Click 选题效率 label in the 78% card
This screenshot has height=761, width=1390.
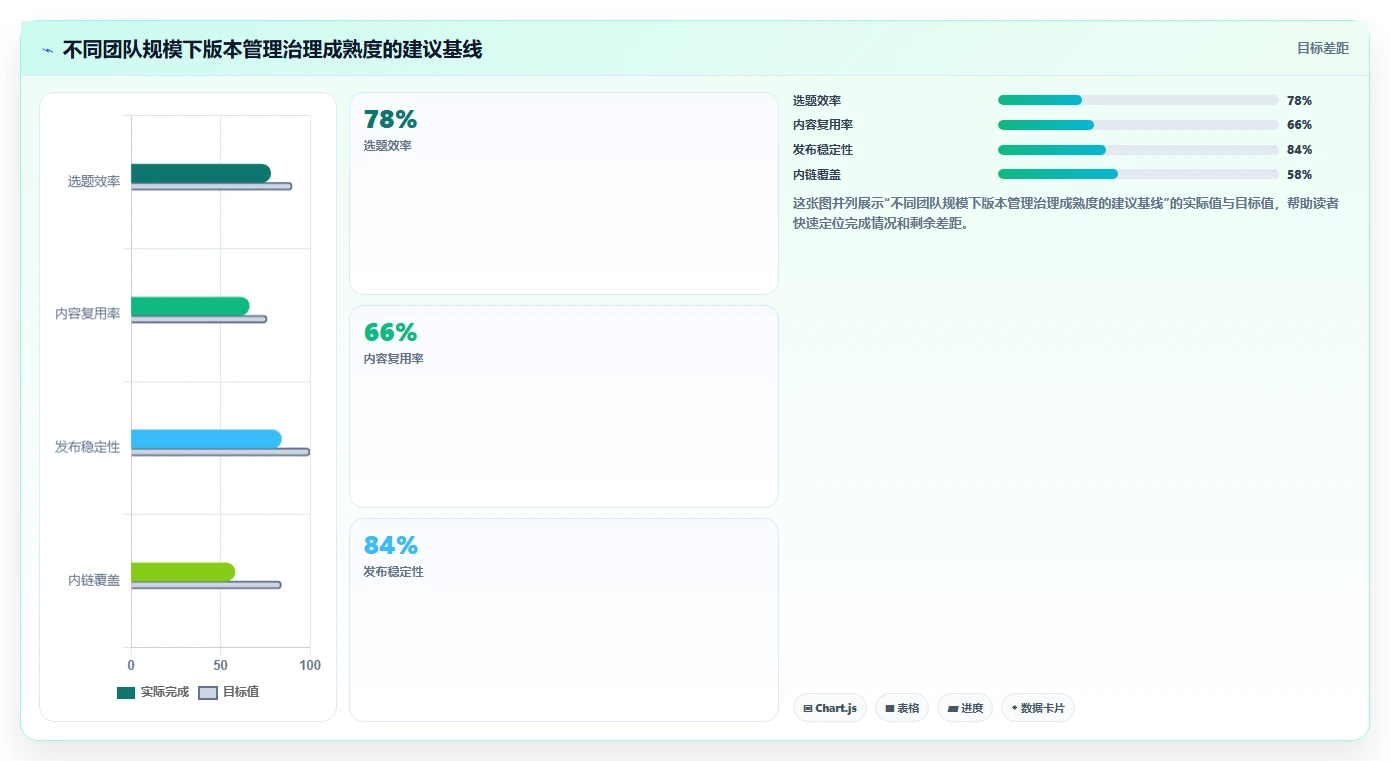[x=388, y=146]
